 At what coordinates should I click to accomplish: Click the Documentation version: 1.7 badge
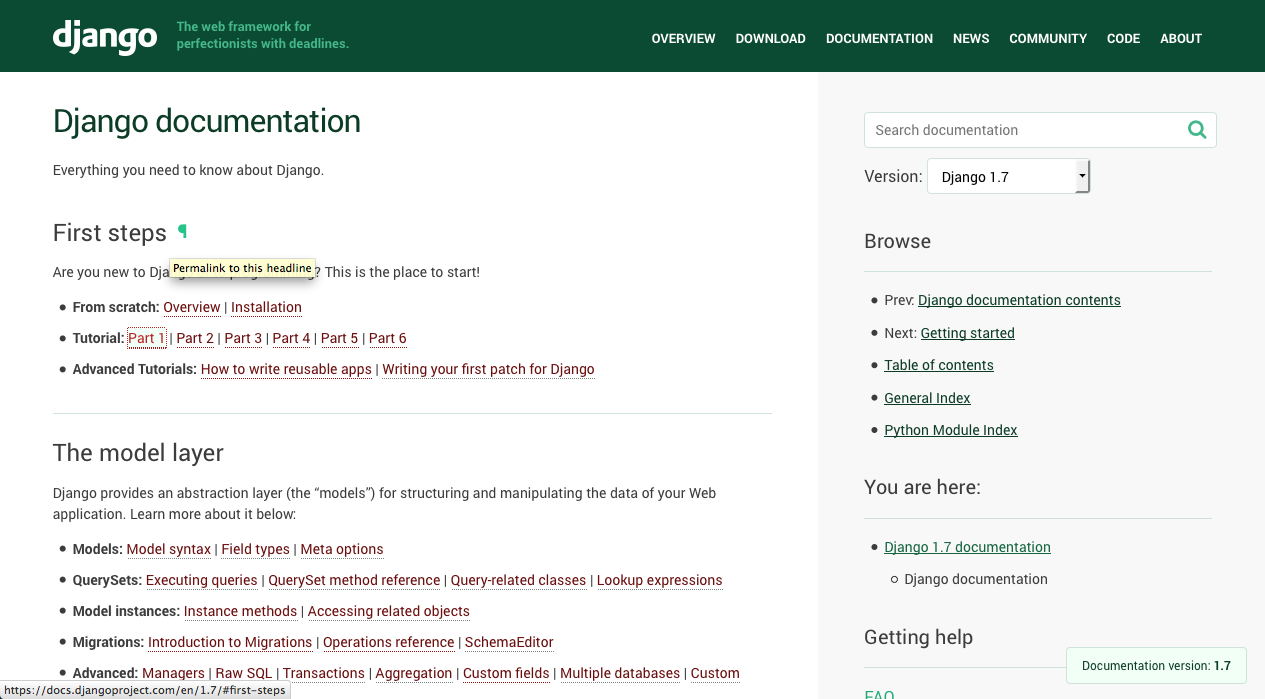click(1156, 665)
